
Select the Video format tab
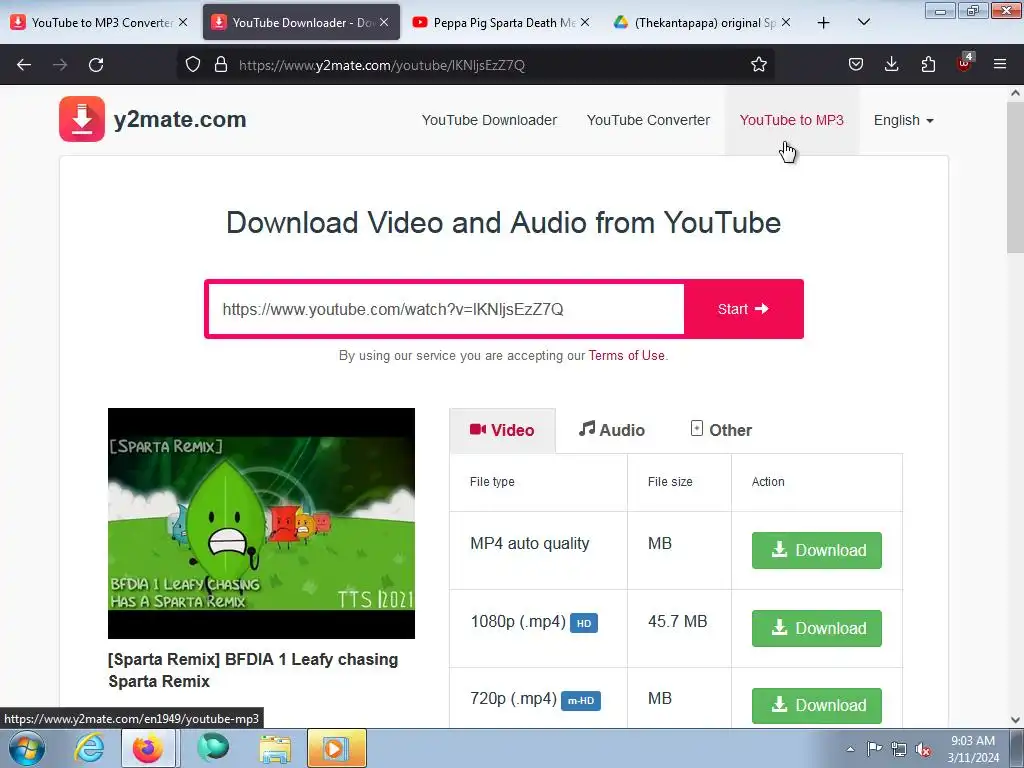pyautogui.click(x=502, y=430)
